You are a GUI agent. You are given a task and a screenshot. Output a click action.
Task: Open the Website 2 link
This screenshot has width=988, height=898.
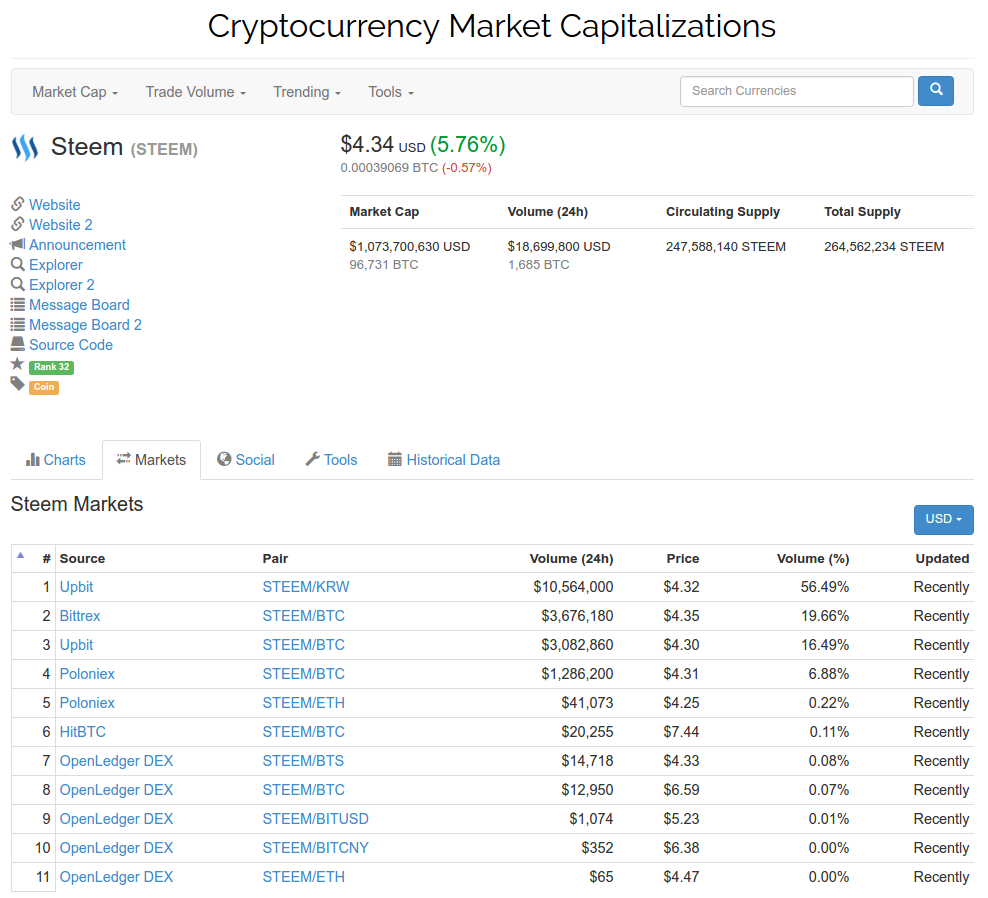click(x=60, y=225)
